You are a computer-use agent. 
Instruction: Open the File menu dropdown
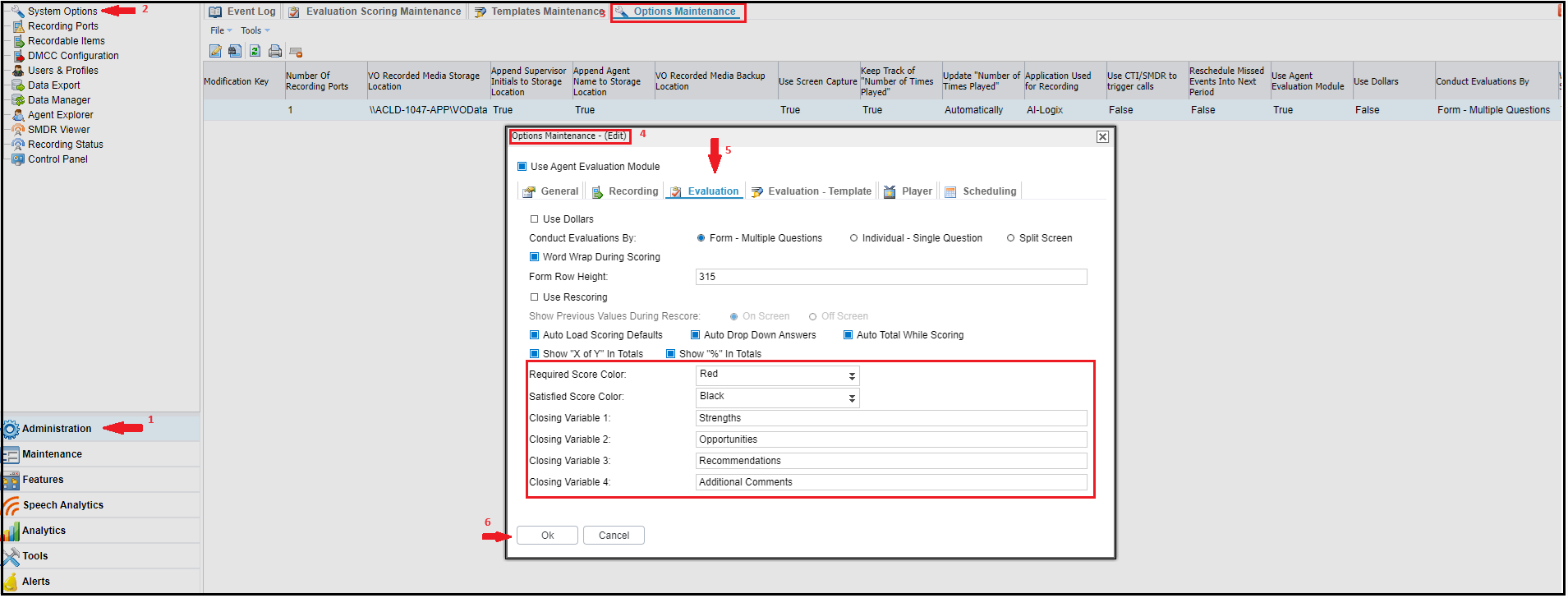point(221,30)
